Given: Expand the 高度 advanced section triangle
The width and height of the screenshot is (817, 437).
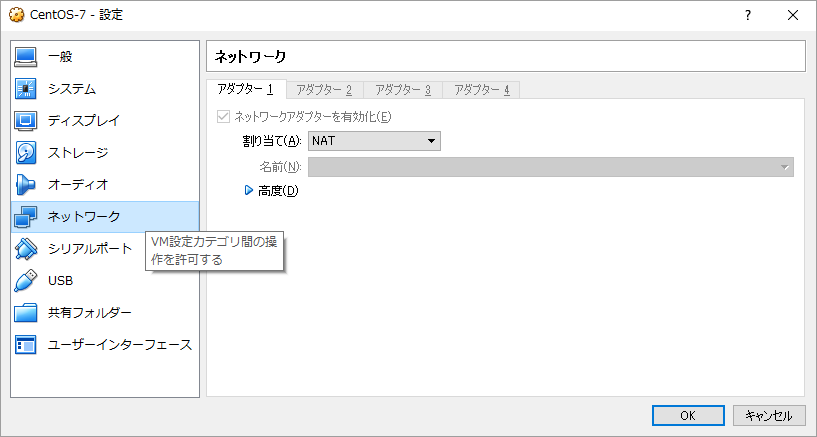Looking at the screenshot, I should coord(249,191).
